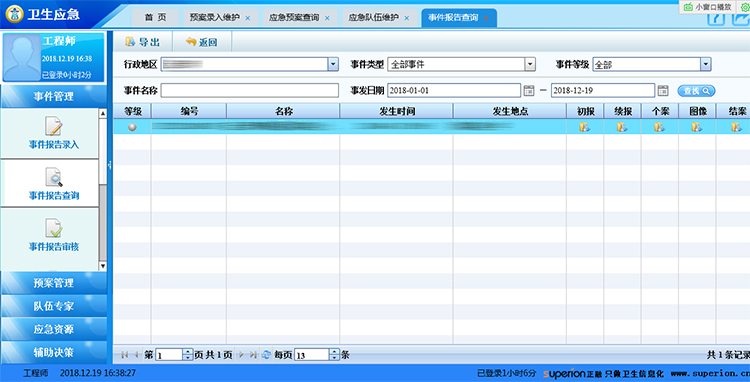The width and height of the screenshot is (750, 382).
Task: Expand the 辅助决策 sidebar section
Action: tap(54, 352)
